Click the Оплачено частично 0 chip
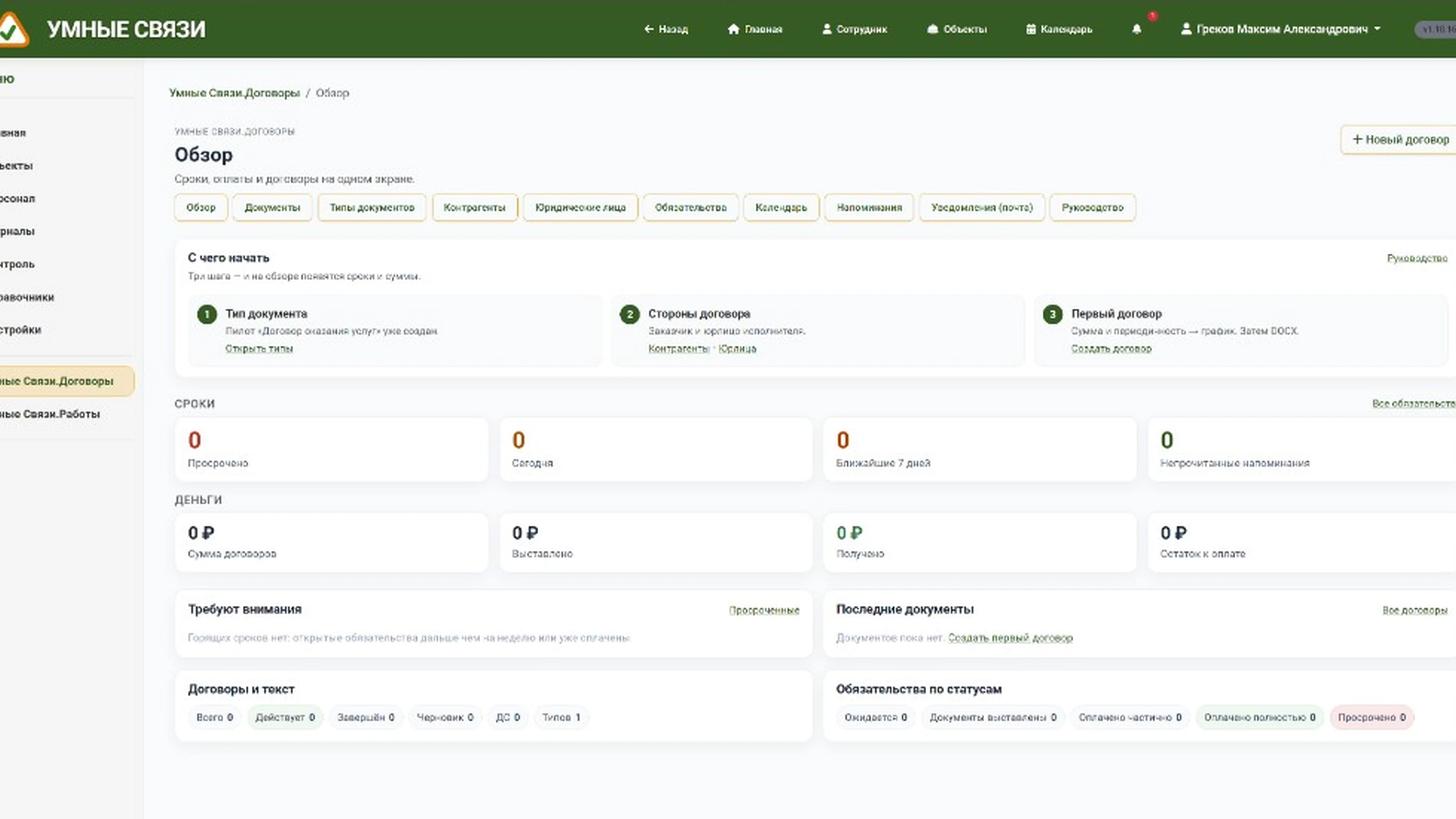Screen dimensions: 1456x819 (x=1130, y=717)
